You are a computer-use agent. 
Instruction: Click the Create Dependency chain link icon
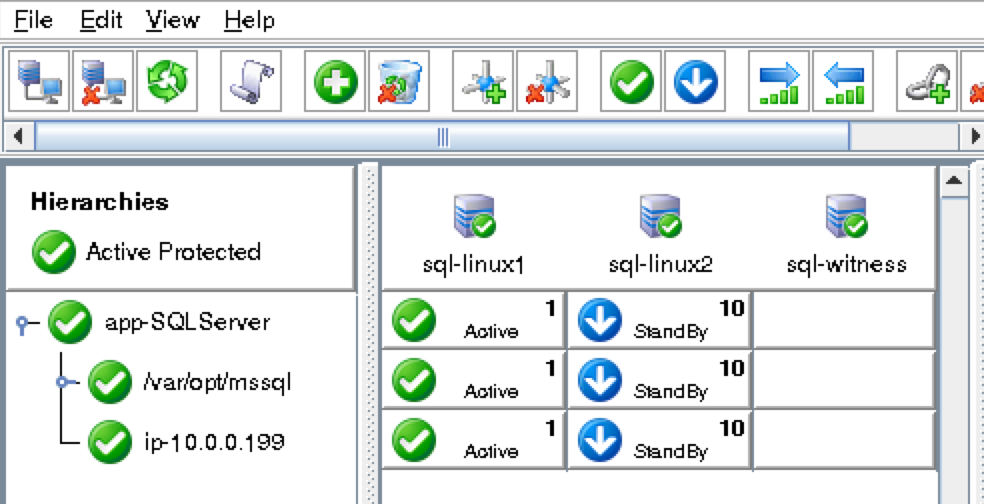point(926,82)
